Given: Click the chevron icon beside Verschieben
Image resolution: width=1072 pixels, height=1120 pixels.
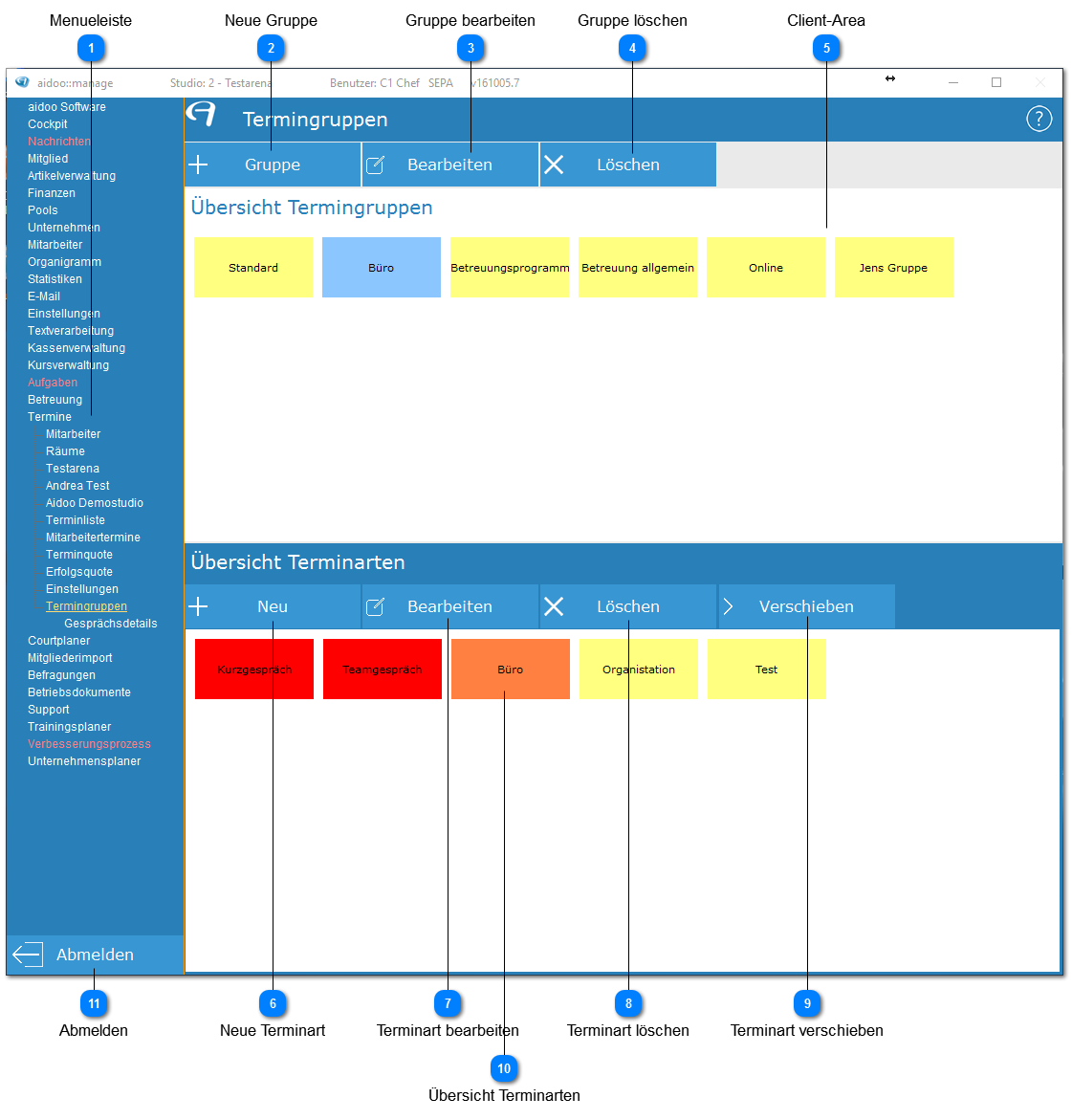Looking at the screenshot, I should click(728, 607).
